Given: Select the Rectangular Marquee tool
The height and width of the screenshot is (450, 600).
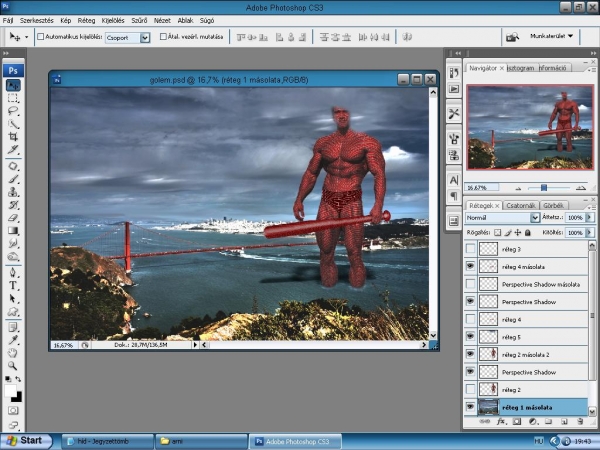Looking at the screenshot, I should (13, 98).
